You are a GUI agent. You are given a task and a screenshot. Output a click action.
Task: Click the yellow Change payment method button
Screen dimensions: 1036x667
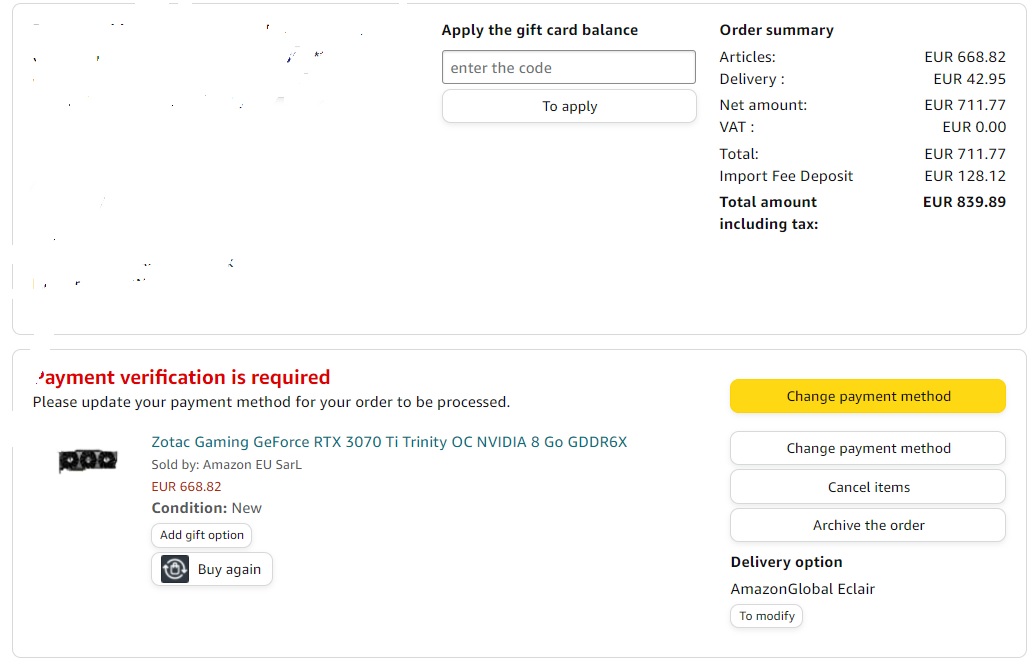[868, 396]
